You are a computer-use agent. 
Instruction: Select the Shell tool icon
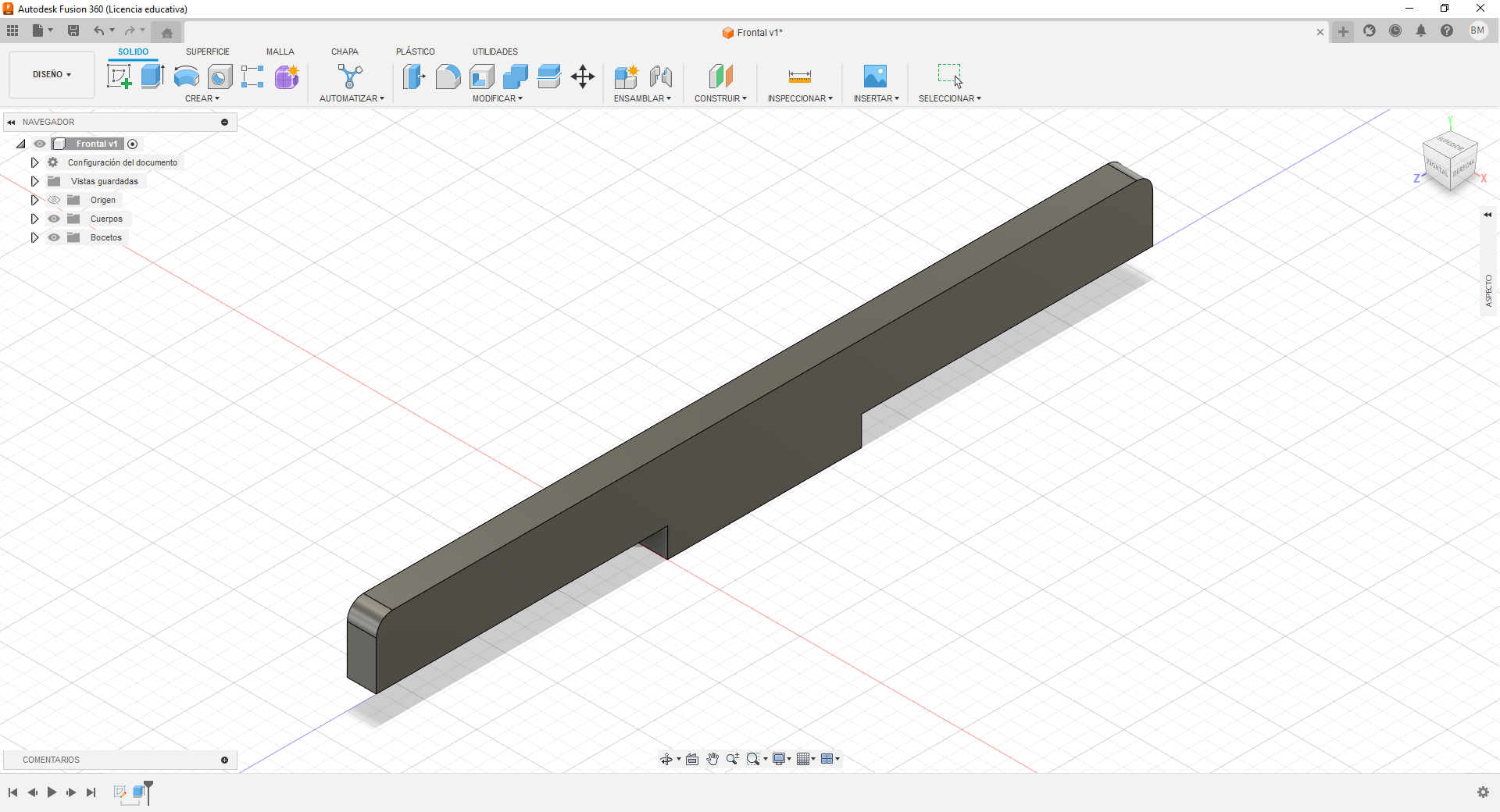click(482, 77)
